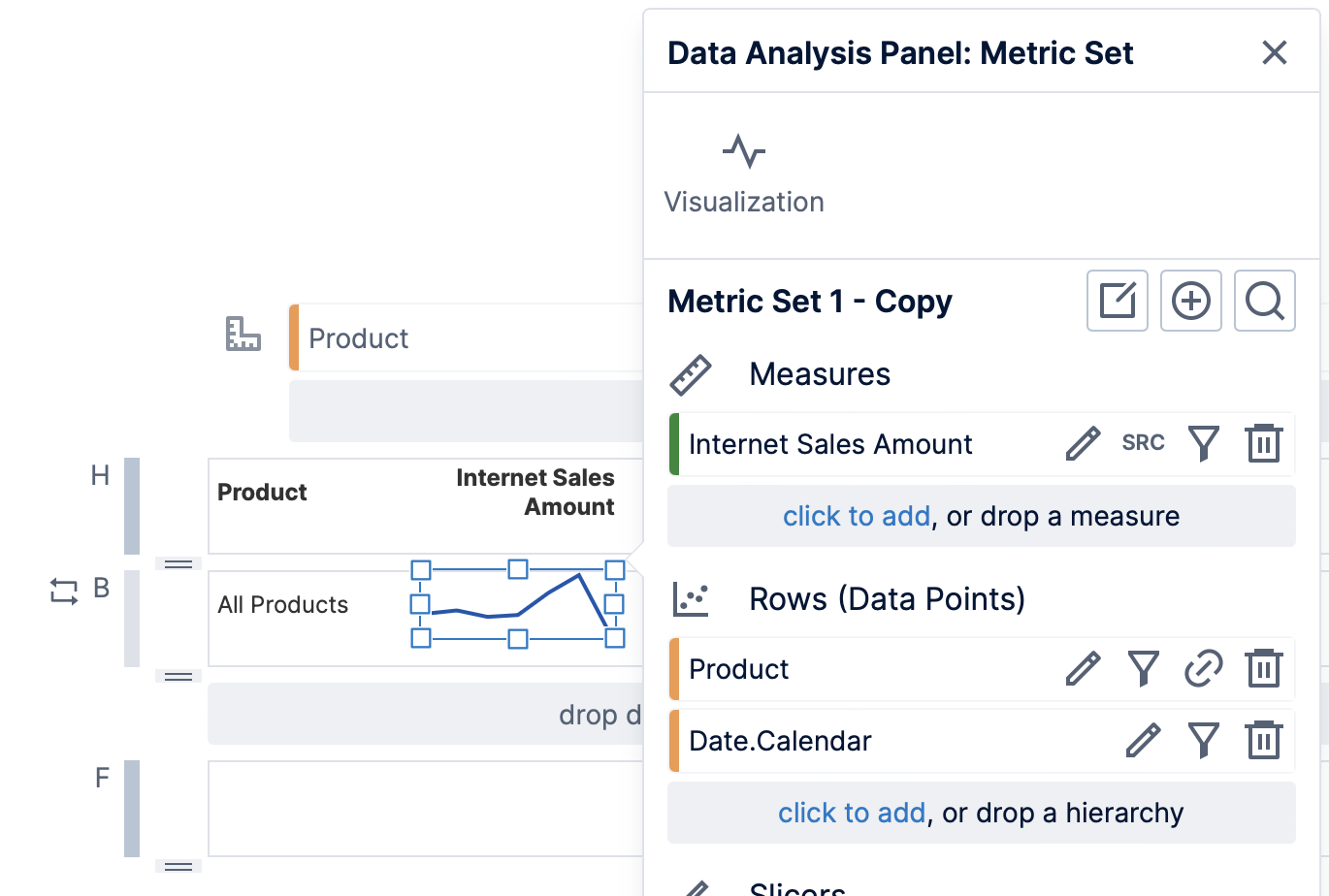This screenshot has width=1329, height=896.
Task: Click the body row repeat icon
Action: click(64, 592)
